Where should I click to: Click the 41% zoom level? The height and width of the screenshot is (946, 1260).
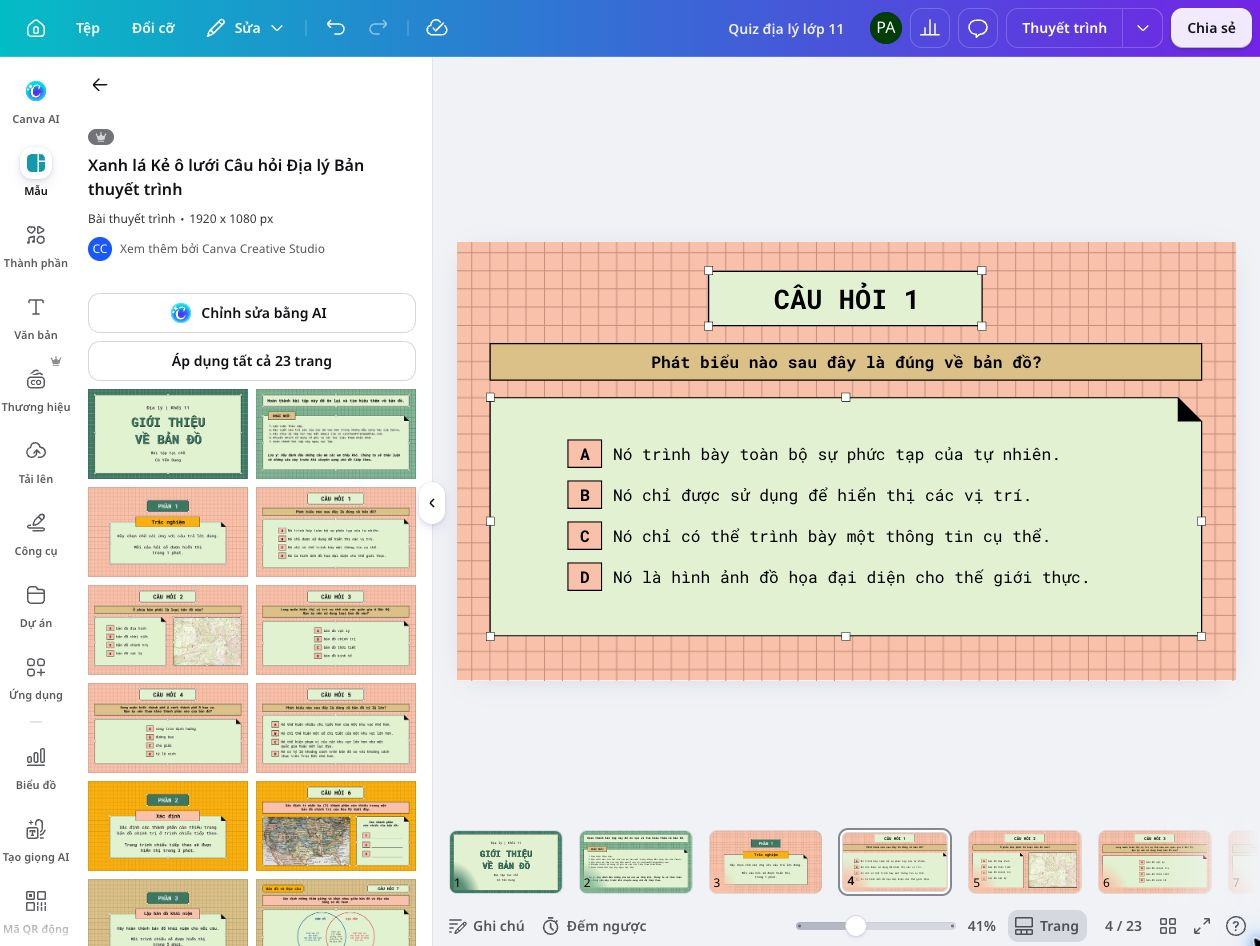point(982,926)
